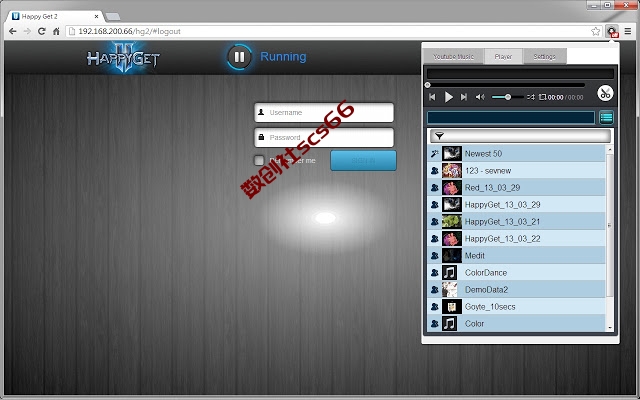The width and height of the screenshot is (640, 400).
Task: Click the address bar URL
Action: (129, 31)
